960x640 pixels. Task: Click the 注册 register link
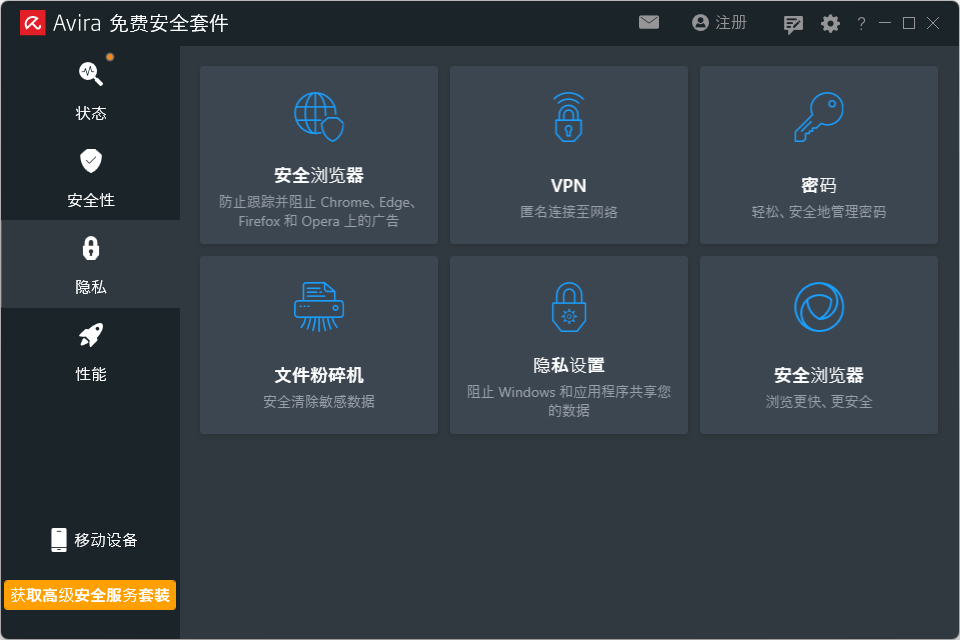731,23
